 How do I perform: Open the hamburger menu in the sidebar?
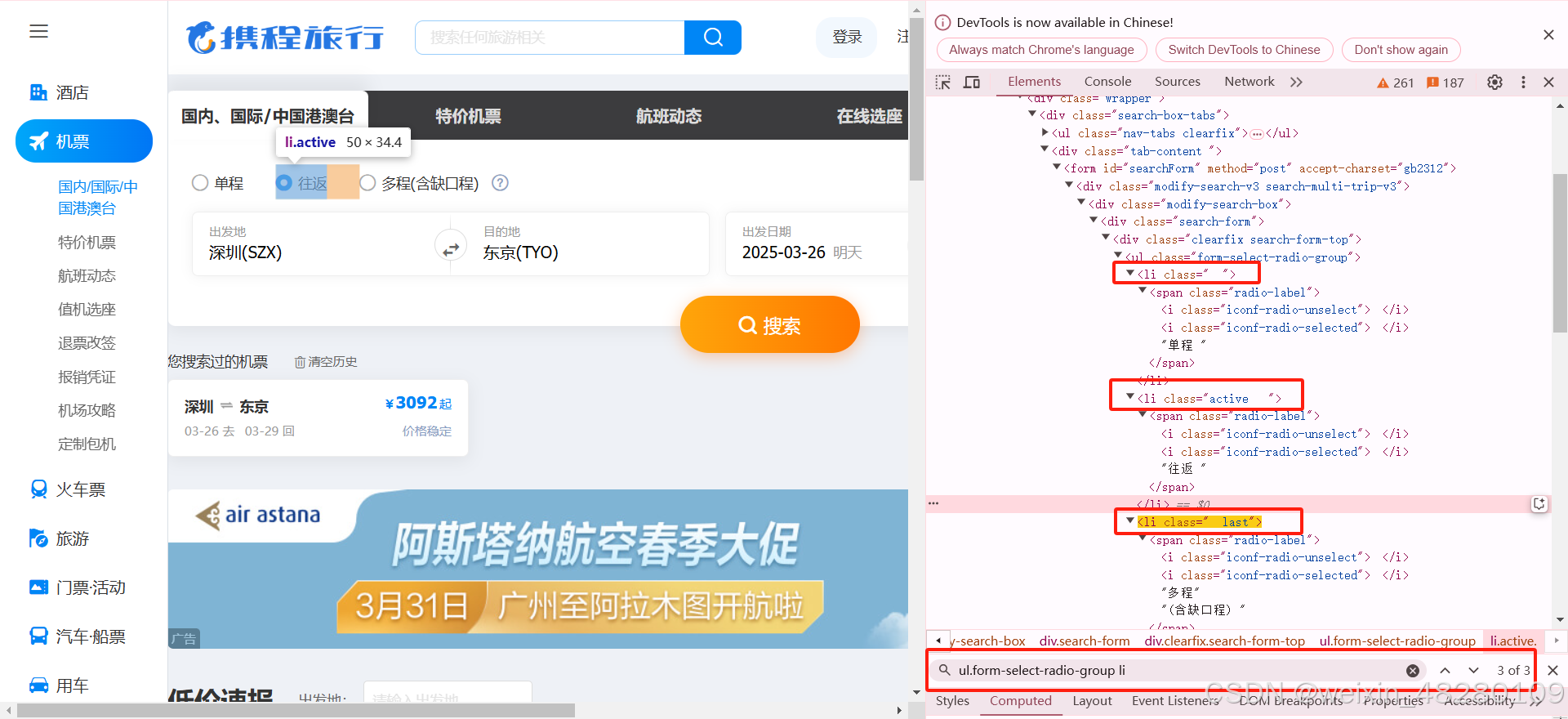click(x=38, y=32)
